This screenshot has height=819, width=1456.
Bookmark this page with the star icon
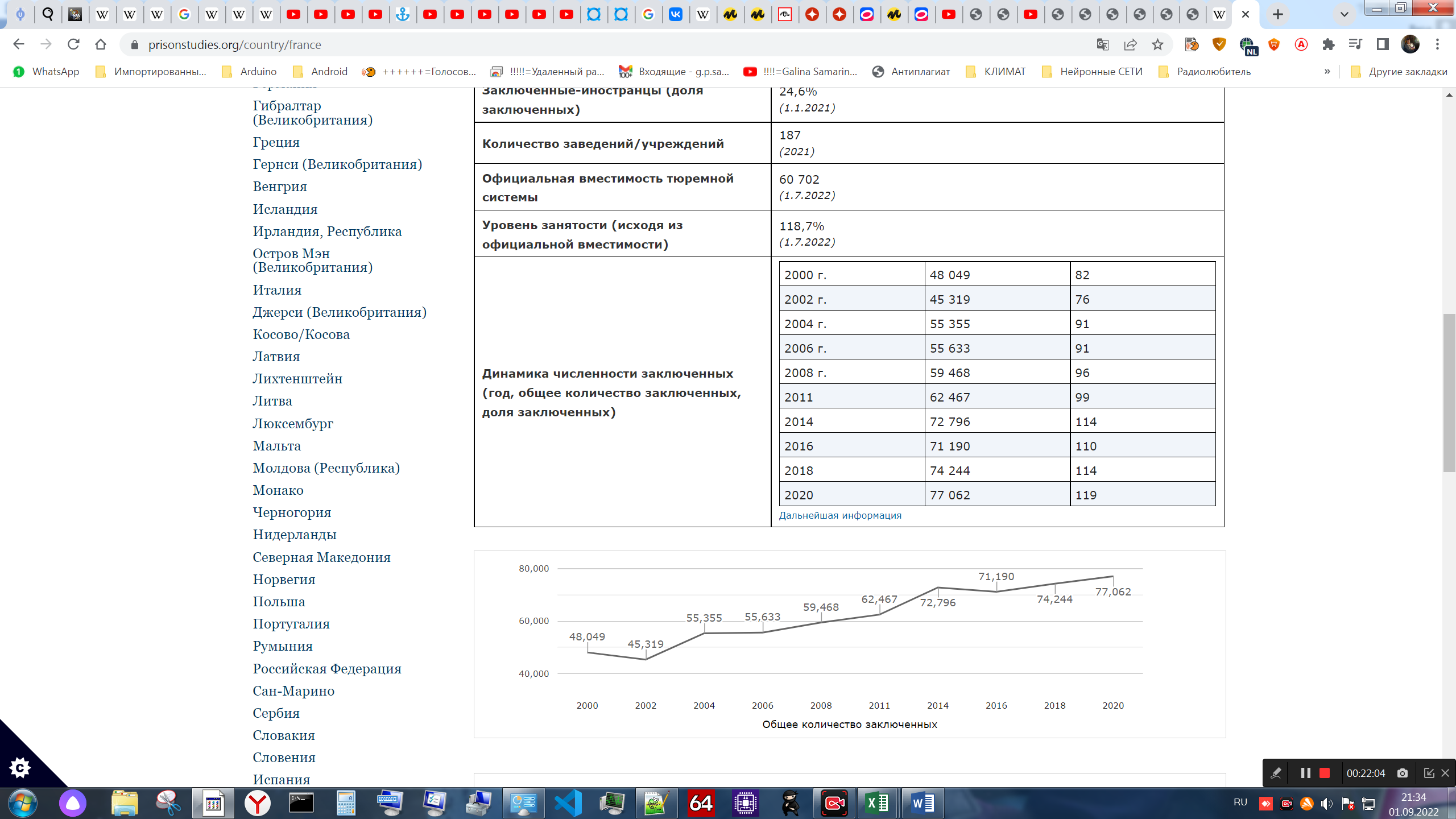(1157, 44)
